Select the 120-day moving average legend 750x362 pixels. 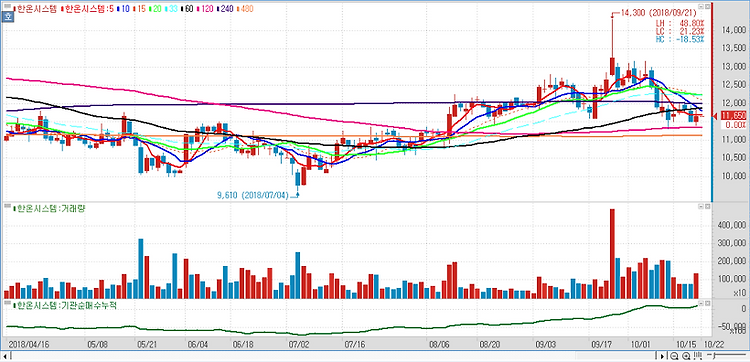click(x=205, y=9)
